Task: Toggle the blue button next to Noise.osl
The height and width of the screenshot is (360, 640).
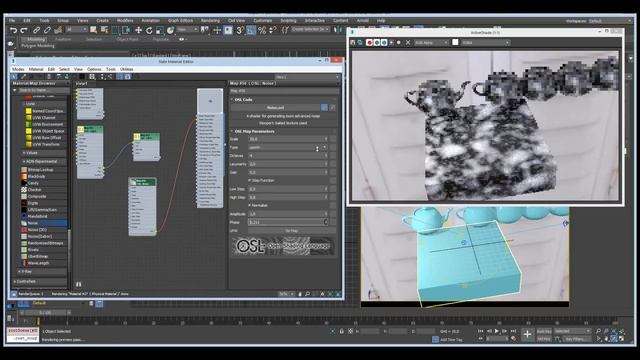Action: [x=324, y=107]
